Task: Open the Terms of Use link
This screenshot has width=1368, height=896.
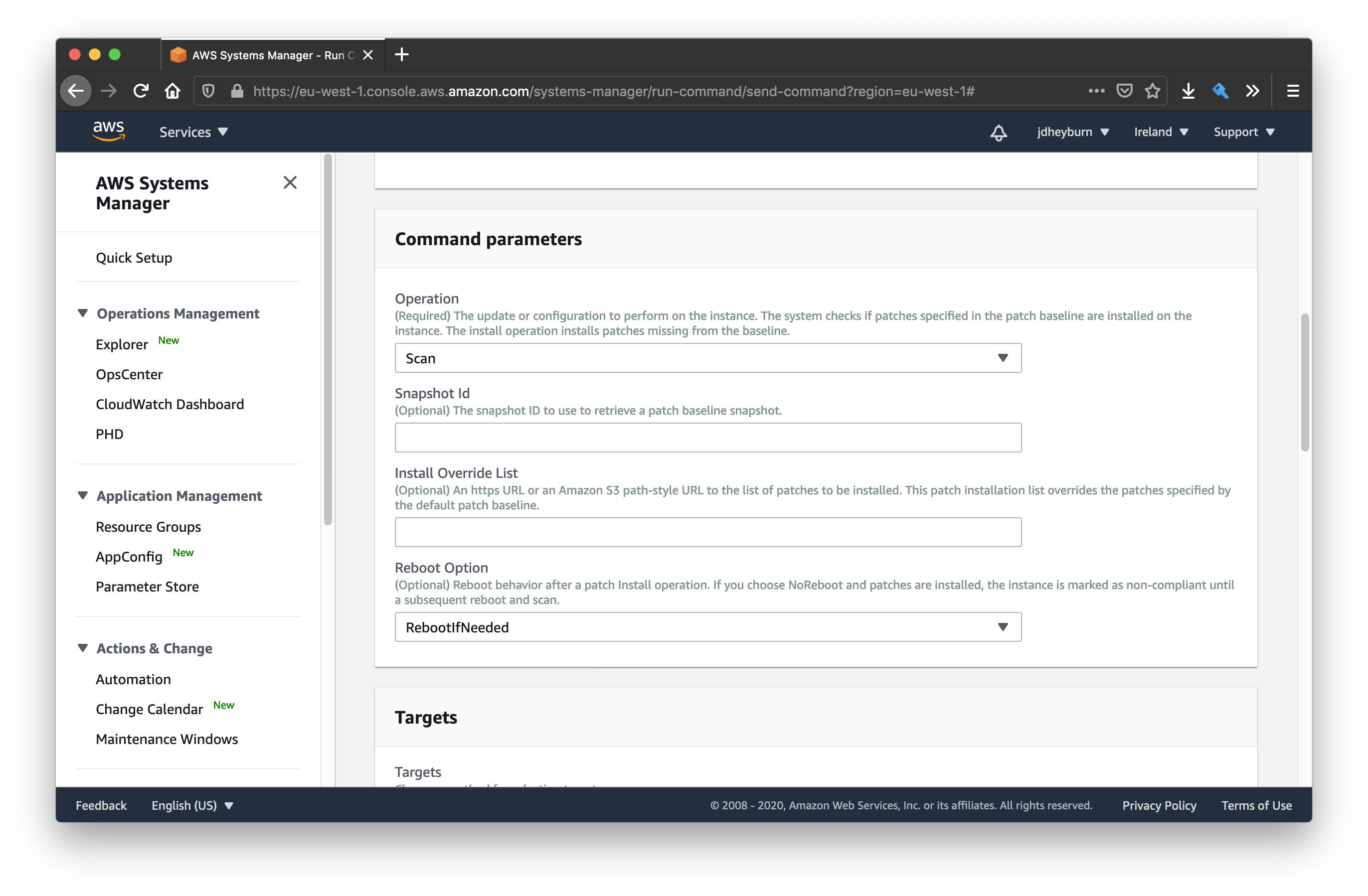Action: 1256,805
